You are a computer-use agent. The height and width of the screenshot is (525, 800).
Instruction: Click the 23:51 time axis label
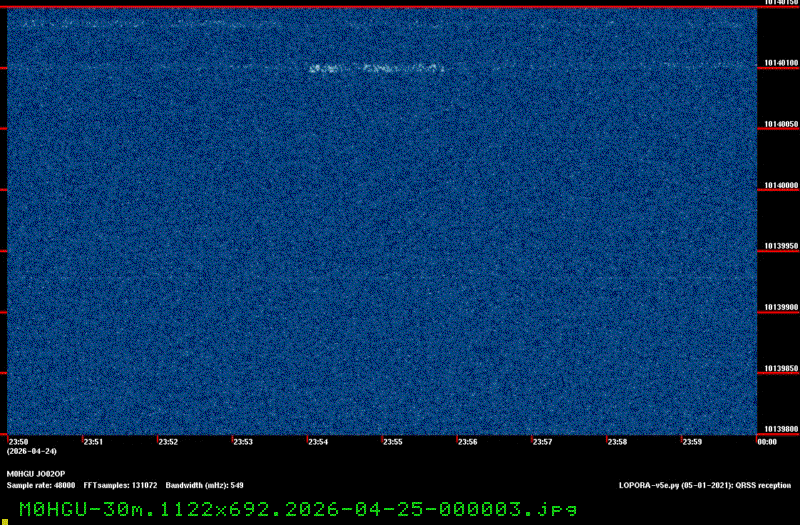point(93,442)
